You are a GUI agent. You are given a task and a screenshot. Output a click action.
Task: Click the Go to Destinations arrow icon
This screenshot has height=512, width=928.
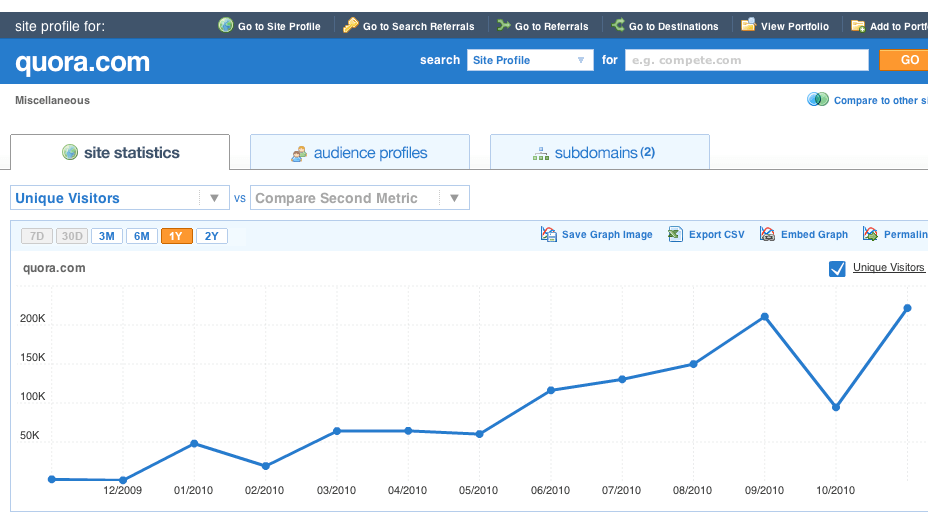[x=618, y=25]
